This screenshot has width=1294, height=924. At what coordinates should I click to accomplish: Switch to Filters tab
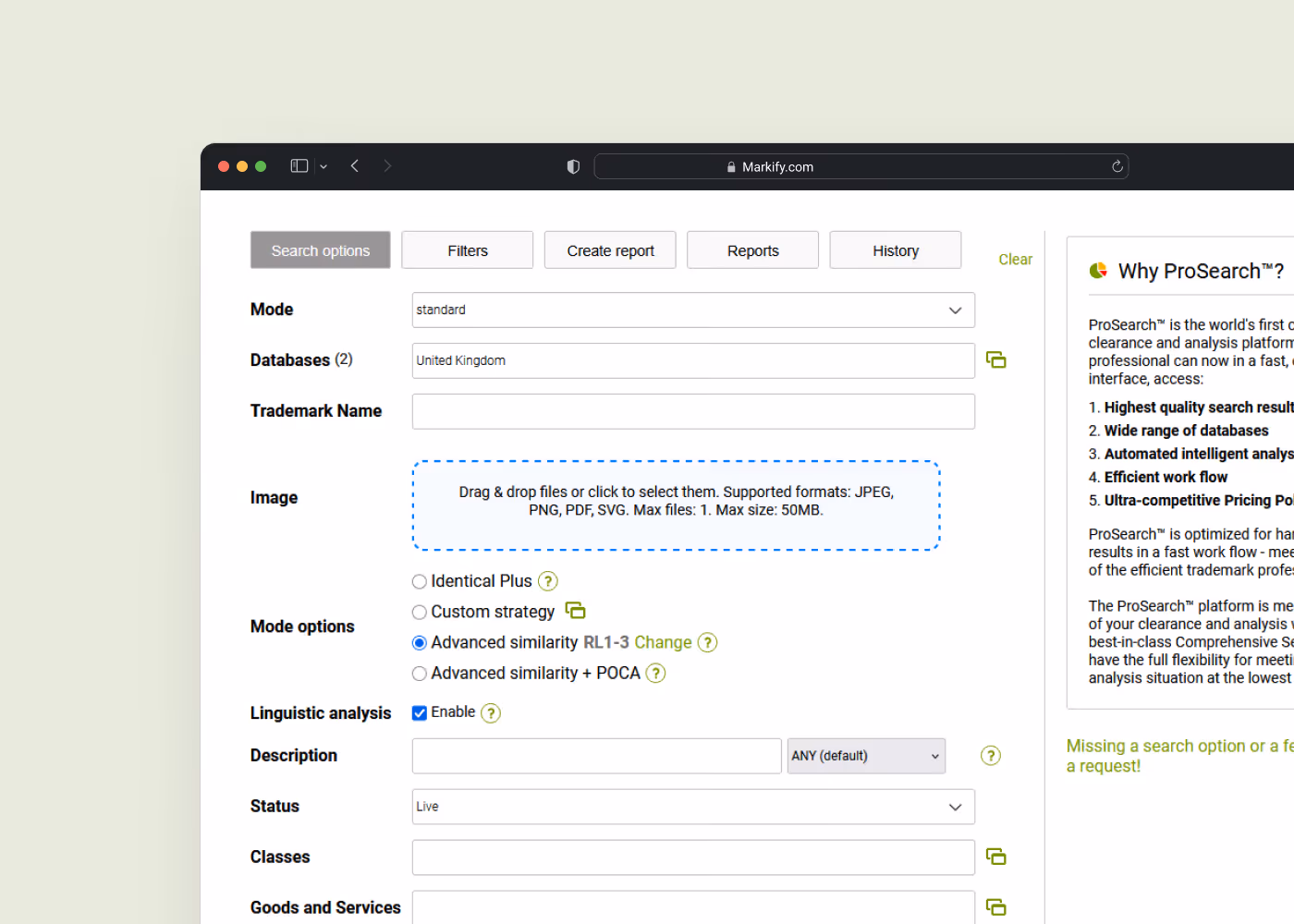click(468, 249)
